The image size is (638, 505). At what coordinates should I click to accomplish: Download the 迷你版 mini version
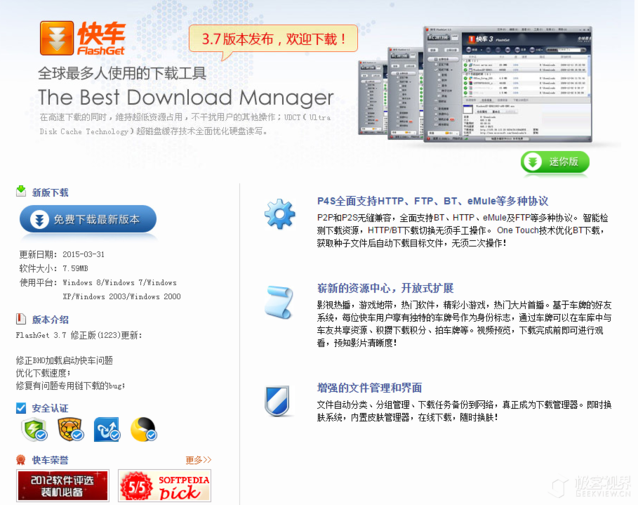tap(555, 162)
